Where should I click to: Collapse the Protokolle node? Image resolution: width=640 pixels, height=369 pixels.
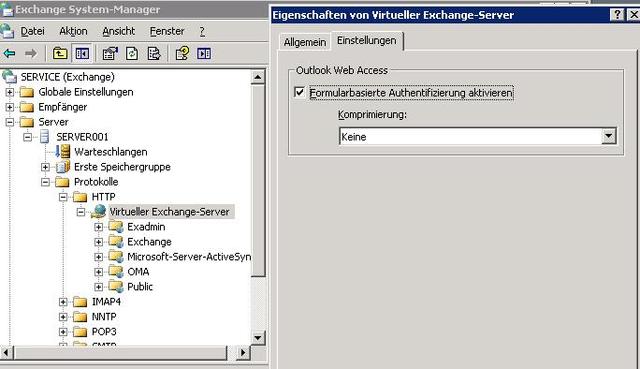45,182
